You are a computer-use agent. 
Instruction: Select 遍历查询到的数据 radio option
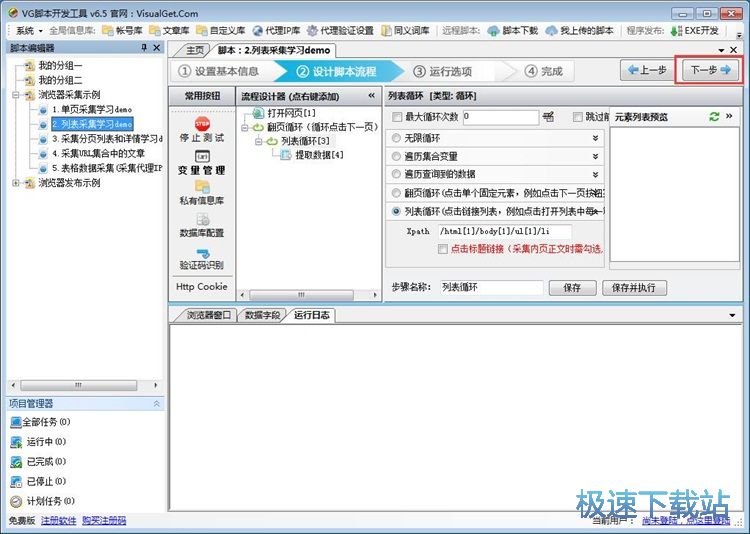[x=396, y=174]
